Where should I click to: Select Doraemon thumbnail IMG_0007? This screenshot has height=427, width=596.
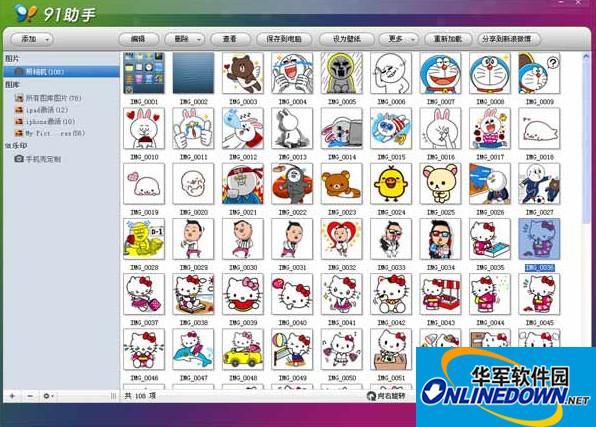click(440, 73)
